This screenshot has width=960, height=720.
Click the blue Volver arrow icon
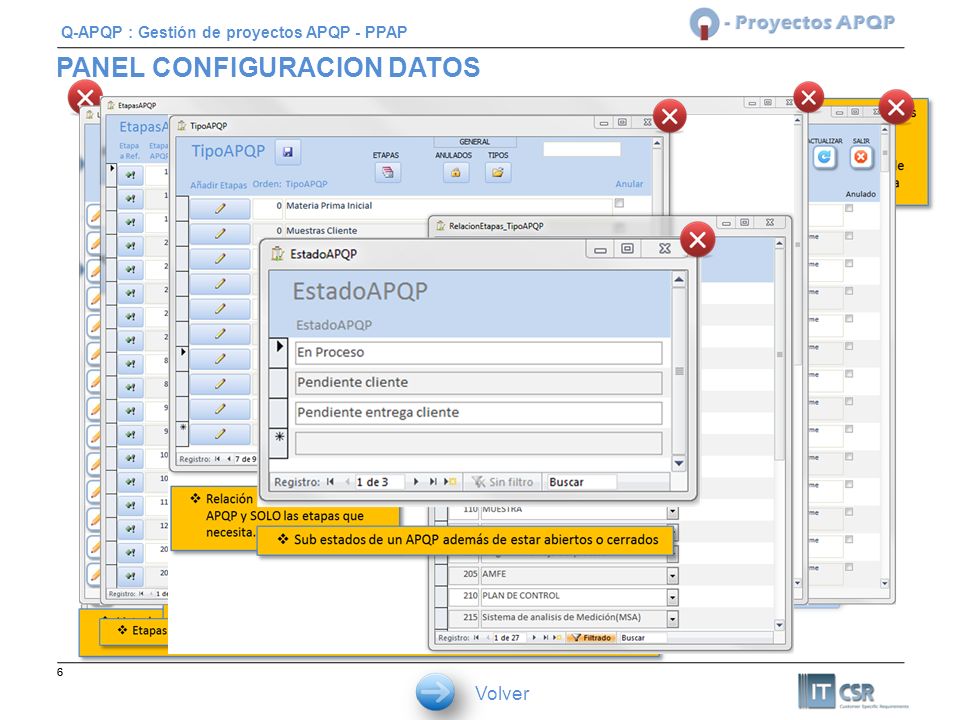coord(435,692)
